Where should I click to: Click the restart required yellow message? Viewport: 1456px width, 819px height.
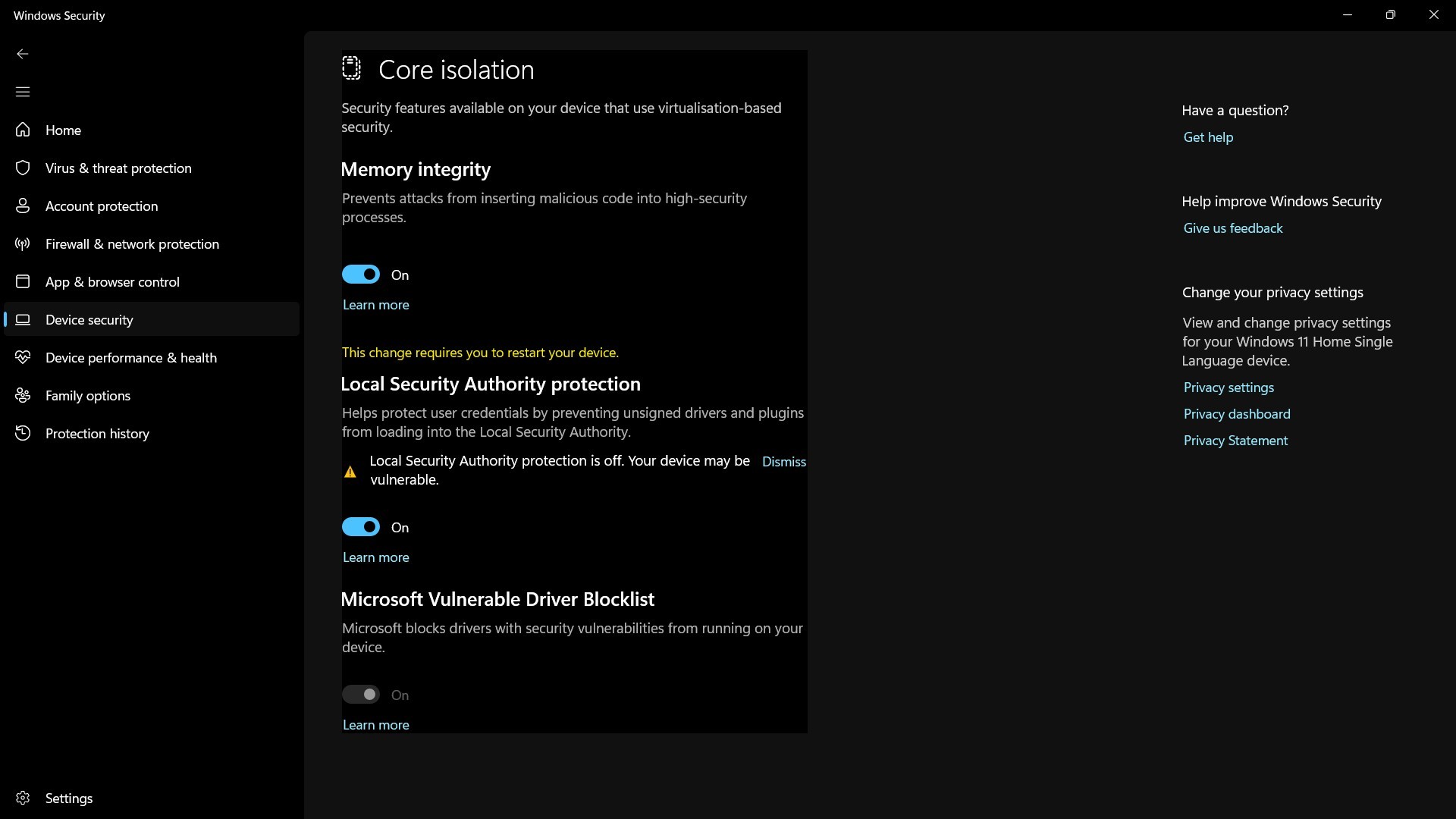point(480,353)
